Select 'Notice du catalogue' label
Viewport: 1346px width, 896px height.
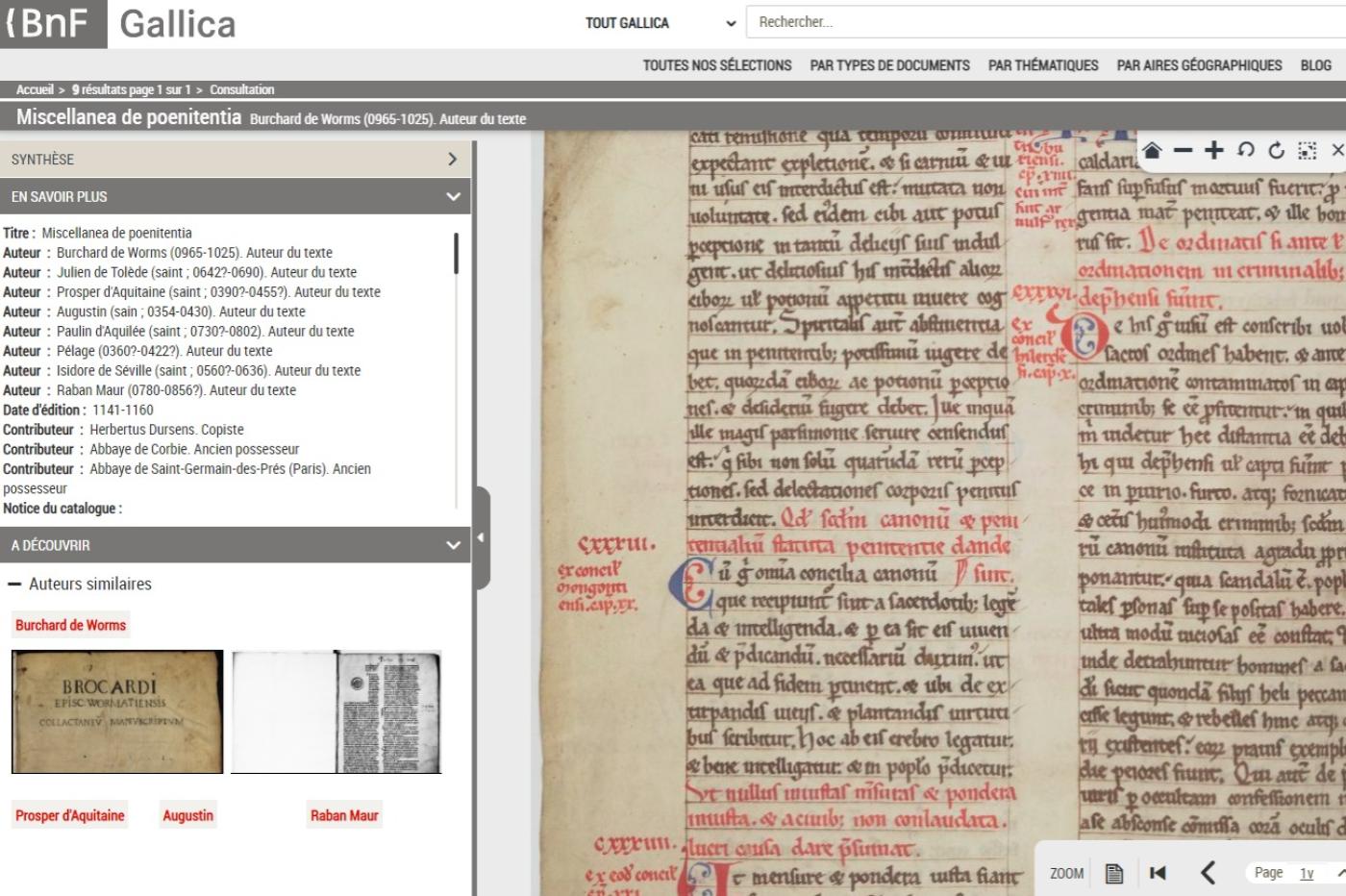pyautogui.click(x=62, y=509)
